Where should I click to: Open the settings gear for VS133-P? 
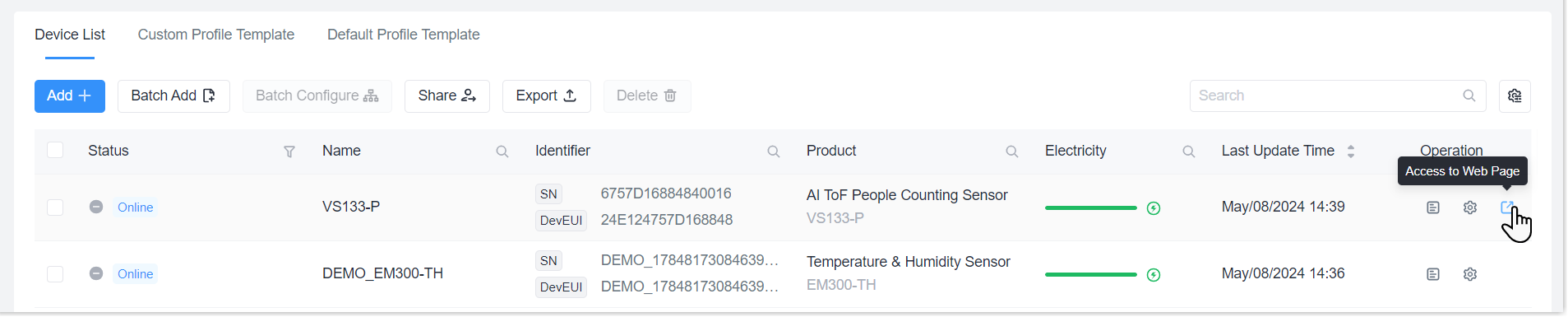1470,207
